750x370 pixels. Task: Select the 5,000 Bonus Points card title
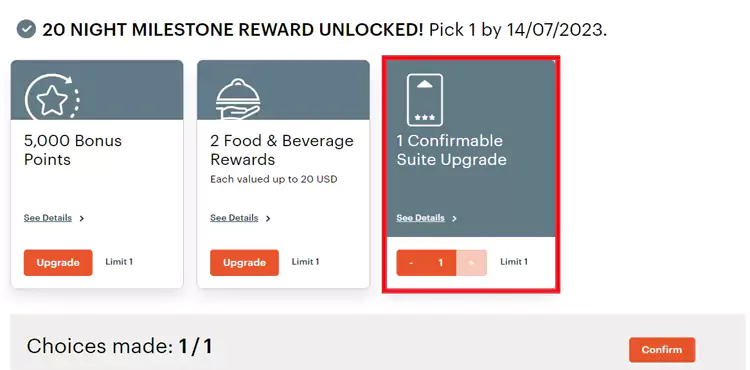coord(73,150)
